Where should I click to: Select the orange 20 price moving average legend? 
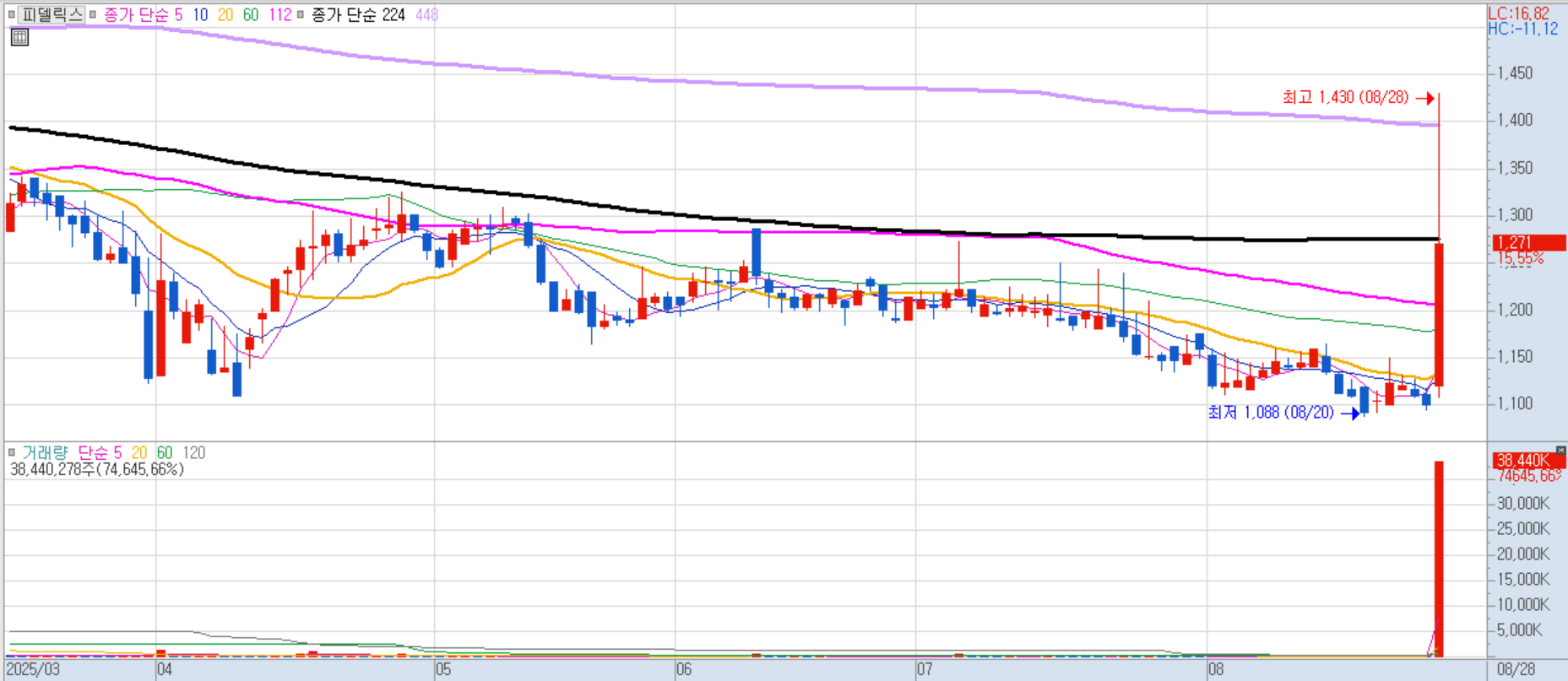[x=225, y=14]
